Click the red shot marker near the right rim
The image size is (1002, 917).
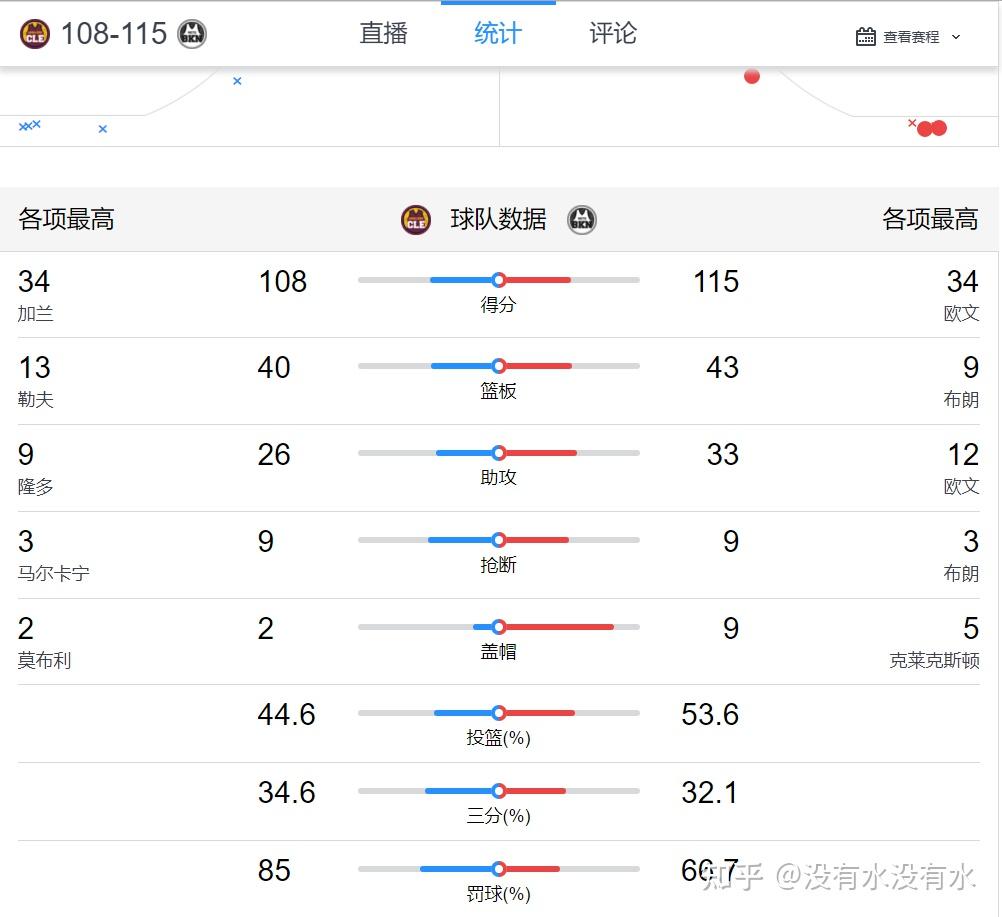pos(751,75)
